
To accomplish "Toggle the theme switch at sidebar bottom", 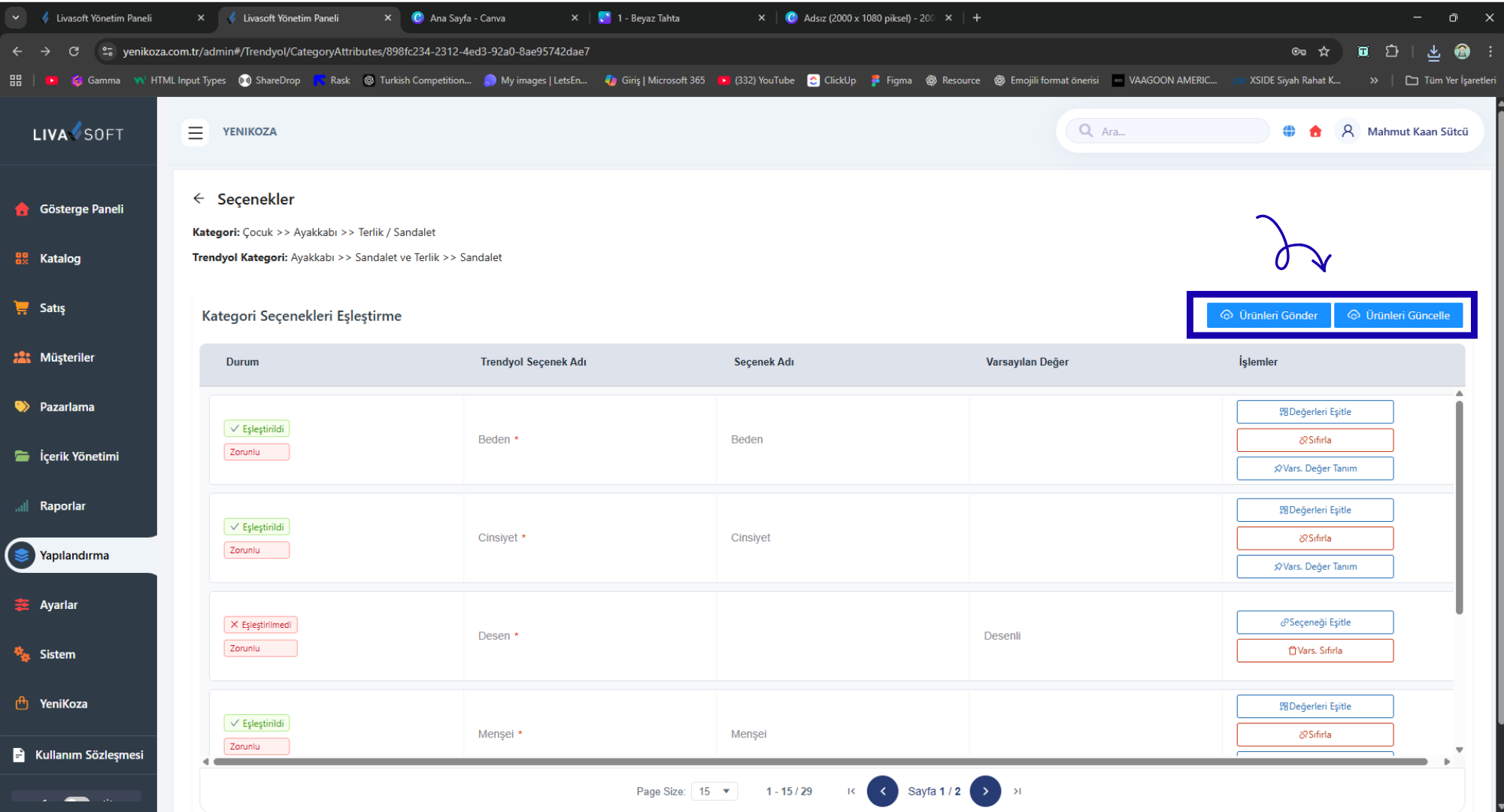I will point(77,800).
